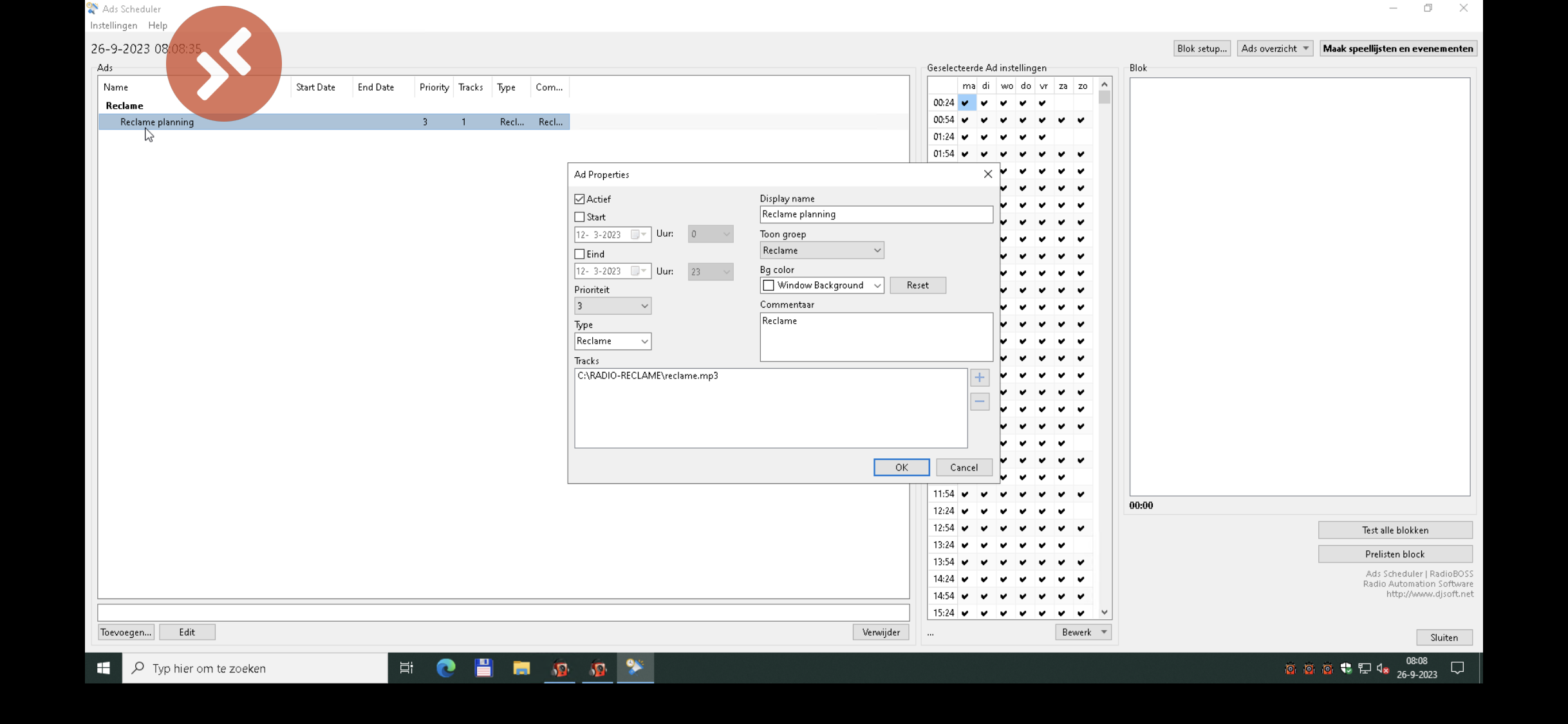Open the Bg color Window Background dropdown
Image resolution: width=1568 pixels, height=724 pixels.
tap(821, 285)
